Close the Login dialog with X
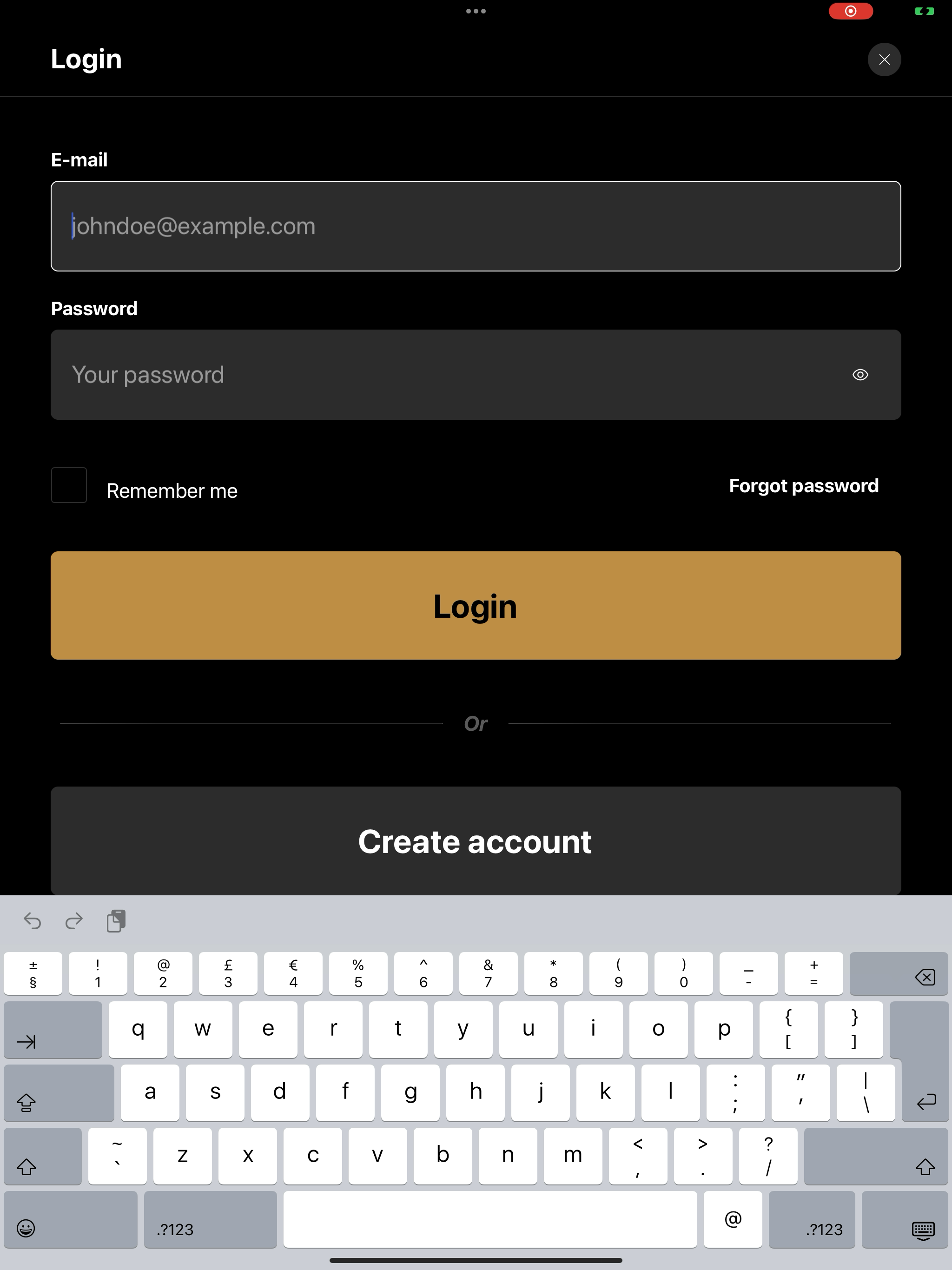The image size is (952, 1270). [884, 60]
